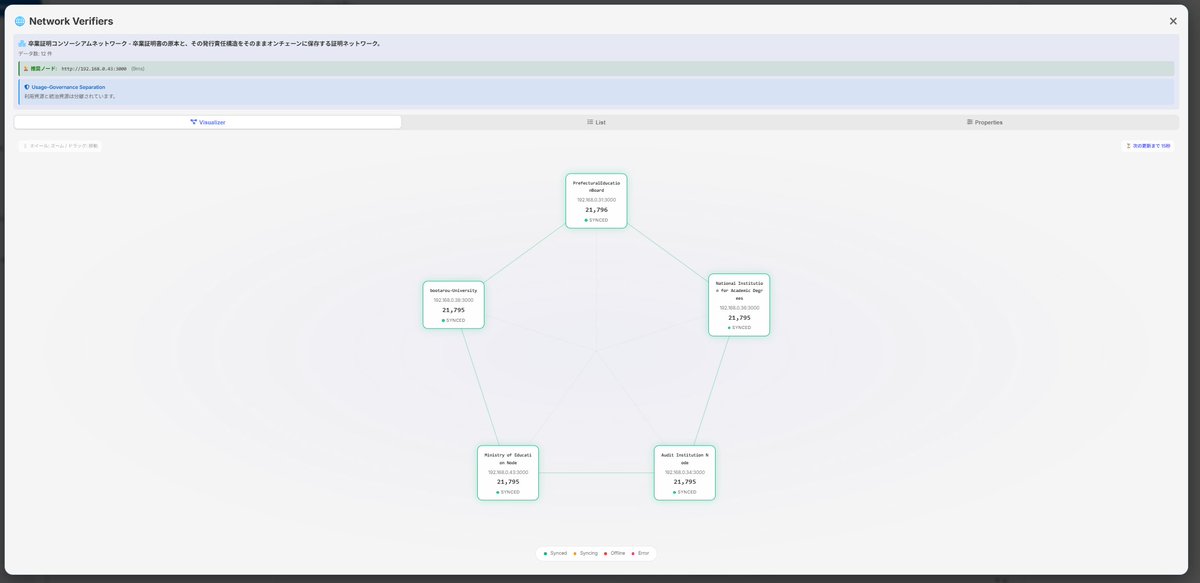Open the List tab
1200x583 pixels.
point(596,122)
